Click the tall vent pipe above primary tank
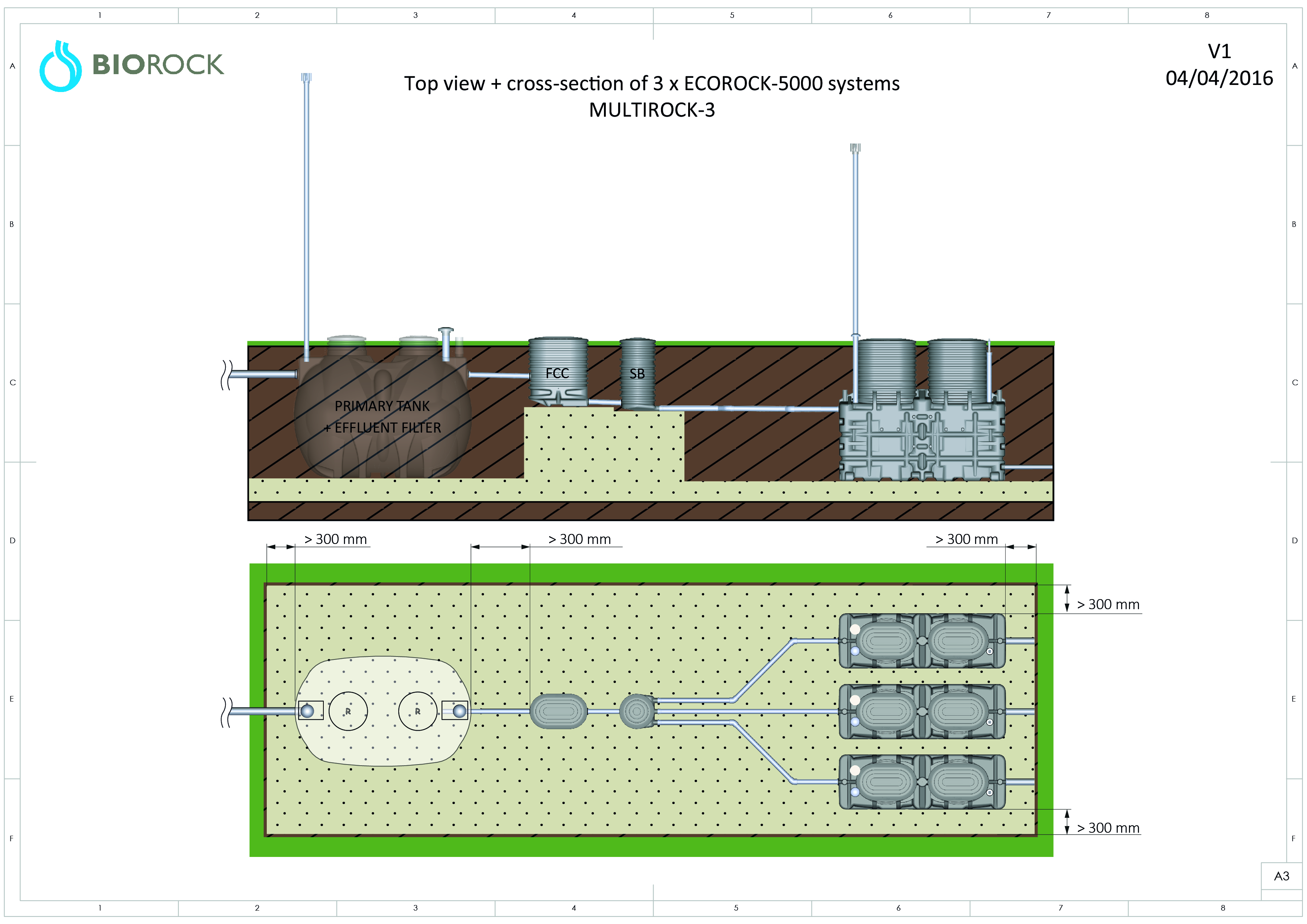This screenshot has width=1307, height=924. coord(306,216)
